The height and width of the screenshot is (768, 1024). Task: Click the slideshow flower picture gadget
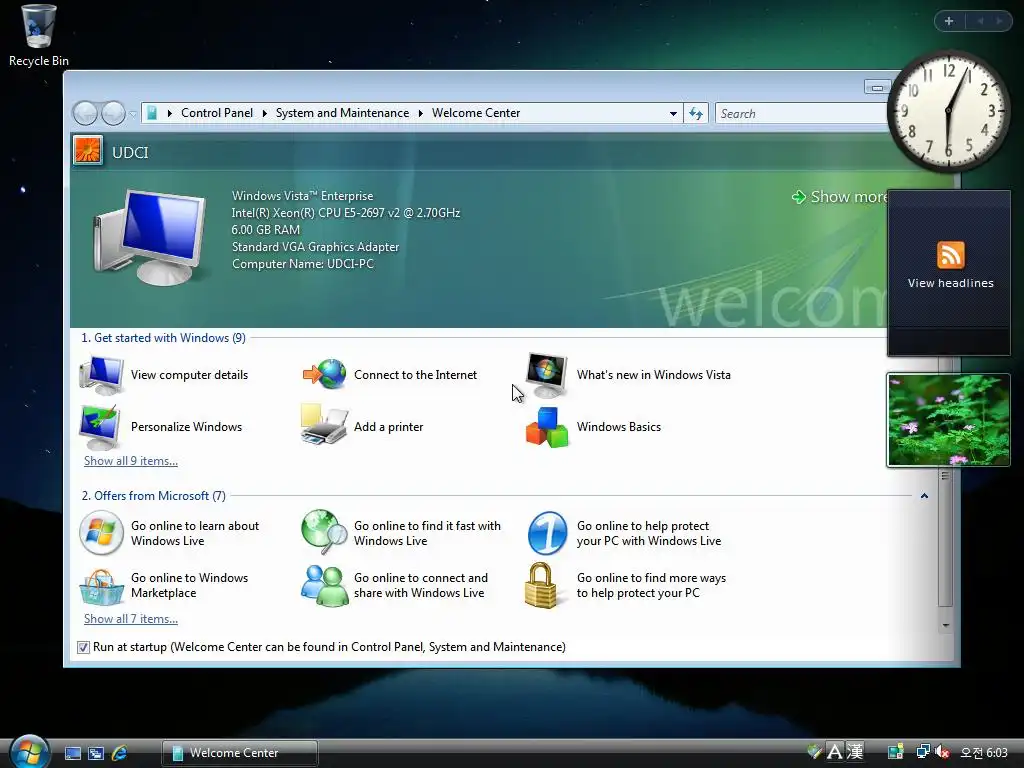(x=948, y=420)
